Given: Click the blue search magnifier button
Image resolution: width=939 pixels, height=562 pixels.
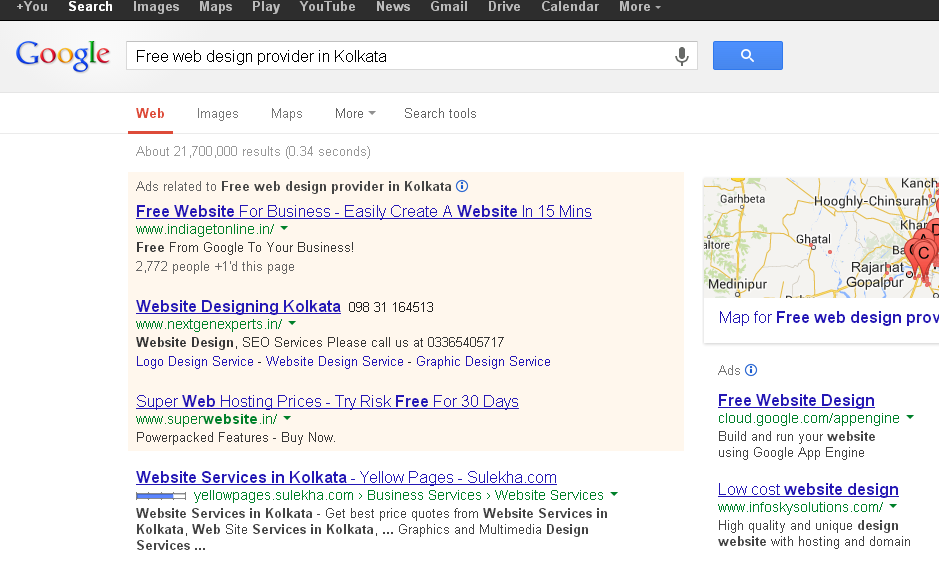Looking at the screenshot, I should coord(747,56).
